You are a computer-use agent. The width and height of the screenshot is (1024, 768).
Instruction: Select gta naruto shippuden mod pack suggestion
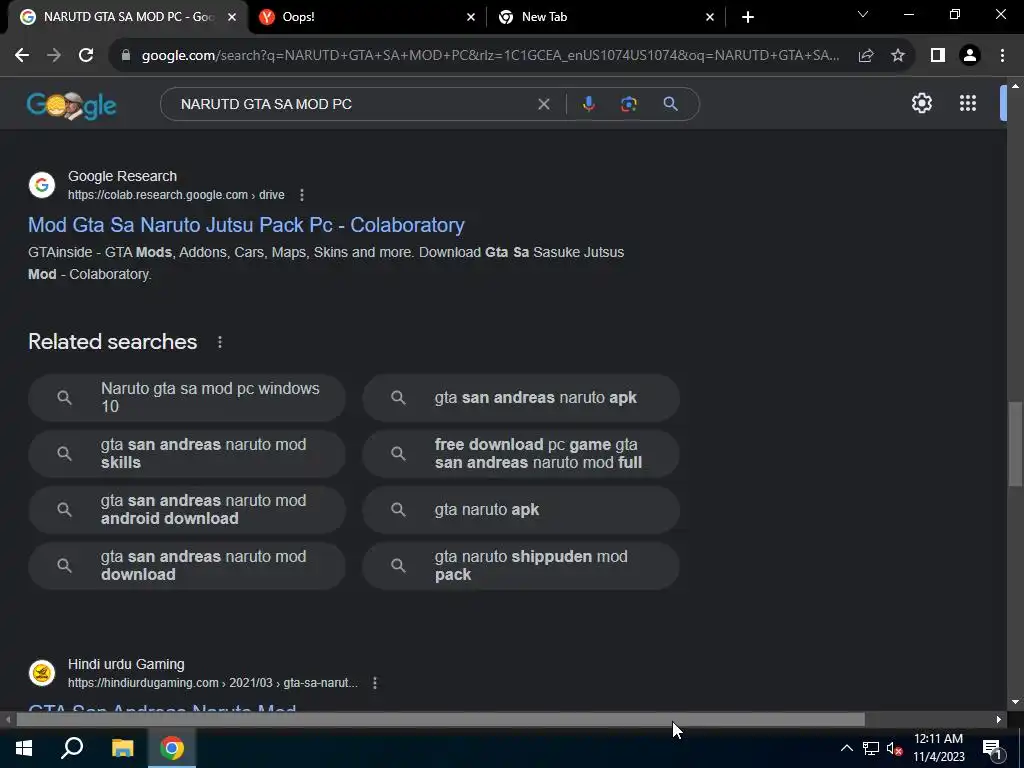click(x=521, y=566)
